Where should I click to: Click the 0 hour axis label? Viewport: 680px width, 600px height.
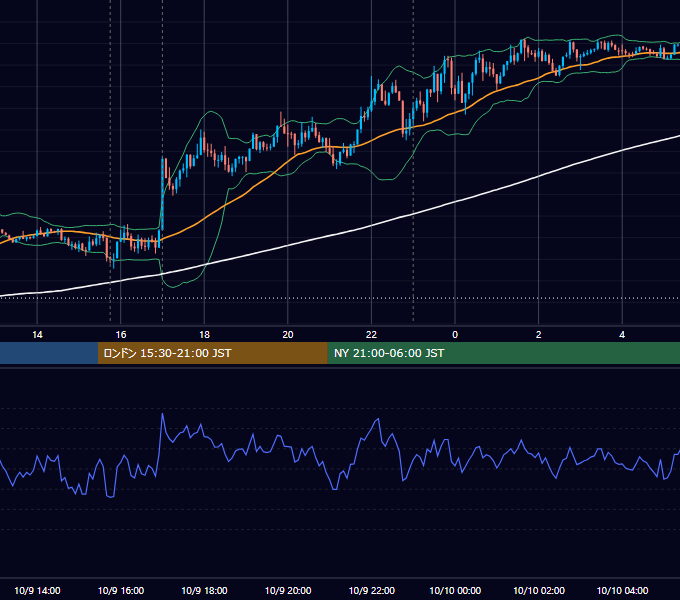(455, 335)
